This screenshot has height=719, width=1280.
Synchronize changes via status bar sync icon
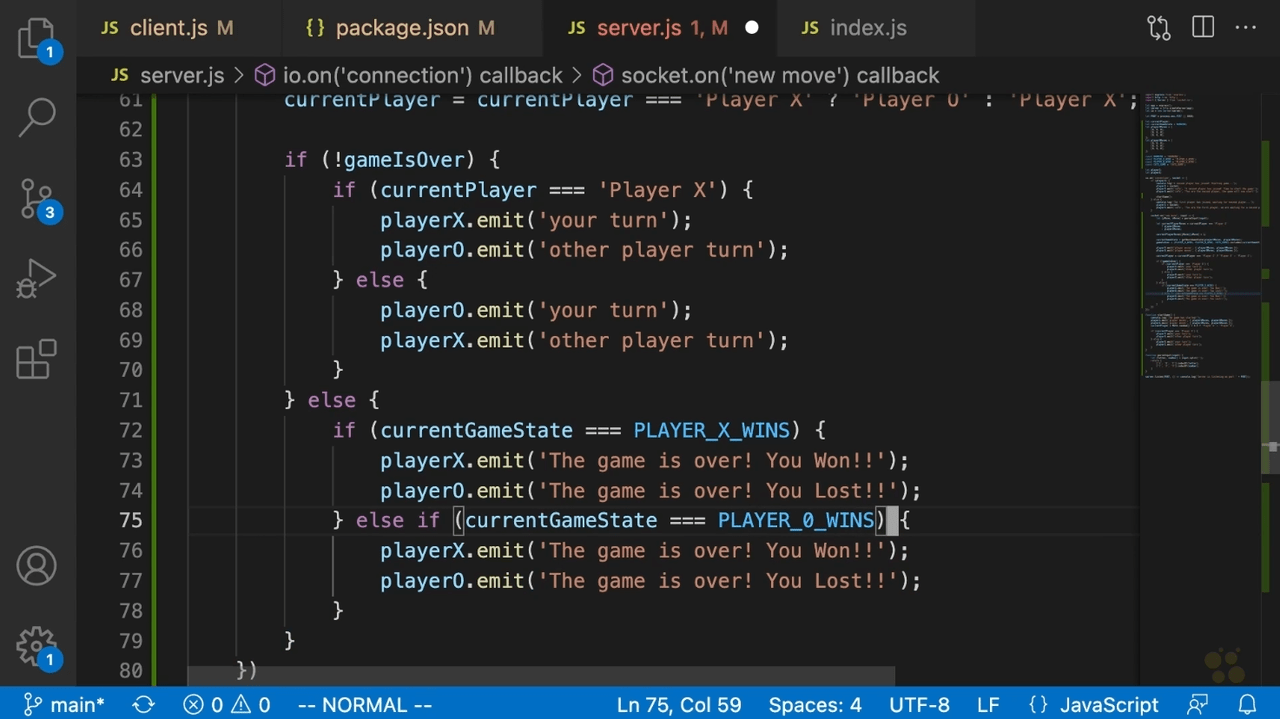click(x=143, y=705)
